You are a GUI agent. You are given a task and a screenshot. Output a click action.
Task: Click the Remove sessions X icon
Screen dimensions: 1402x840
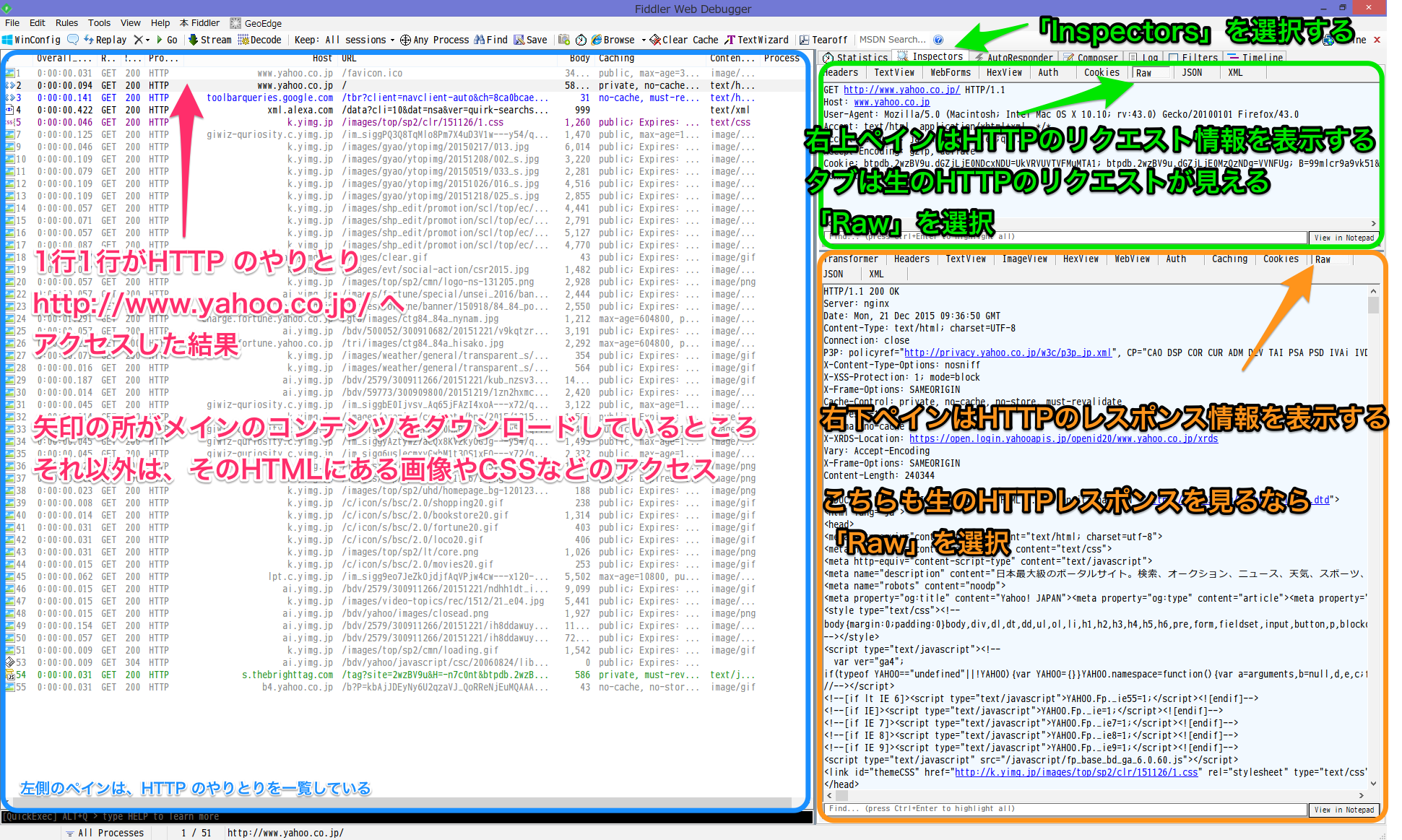click(x=138, y=40)
